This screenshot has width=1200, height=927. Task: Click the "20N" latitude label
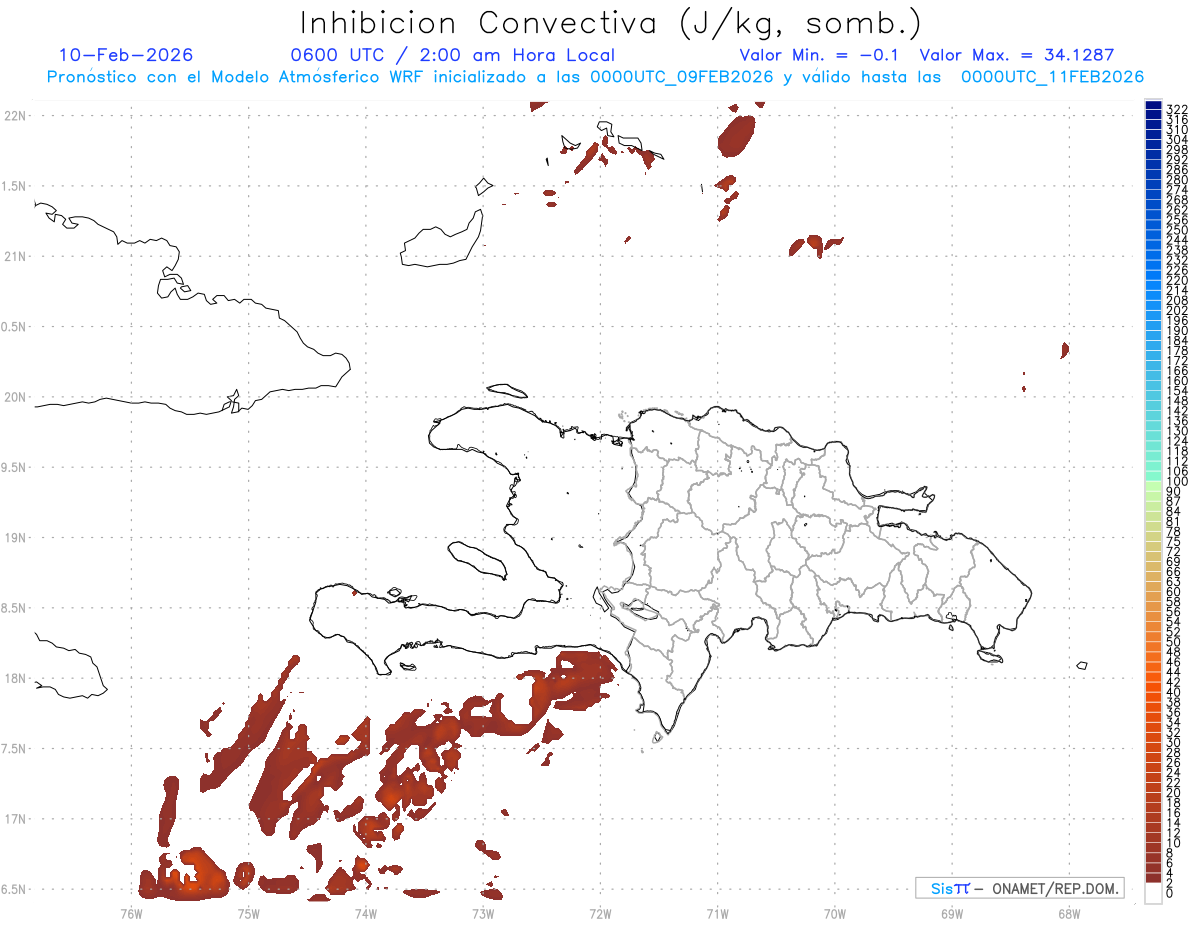tap(15, 397)
